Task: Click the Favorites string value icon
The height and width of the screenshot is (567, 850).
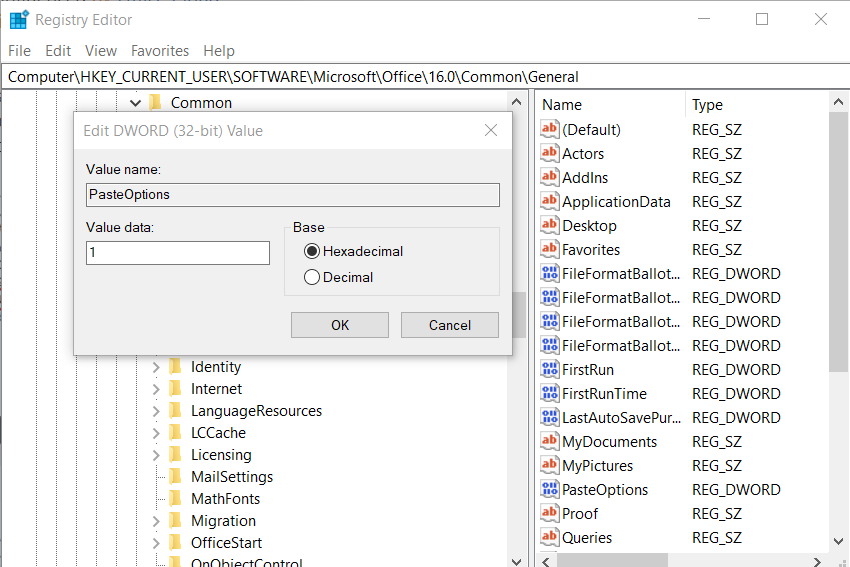Action: (x=549, y=249)
